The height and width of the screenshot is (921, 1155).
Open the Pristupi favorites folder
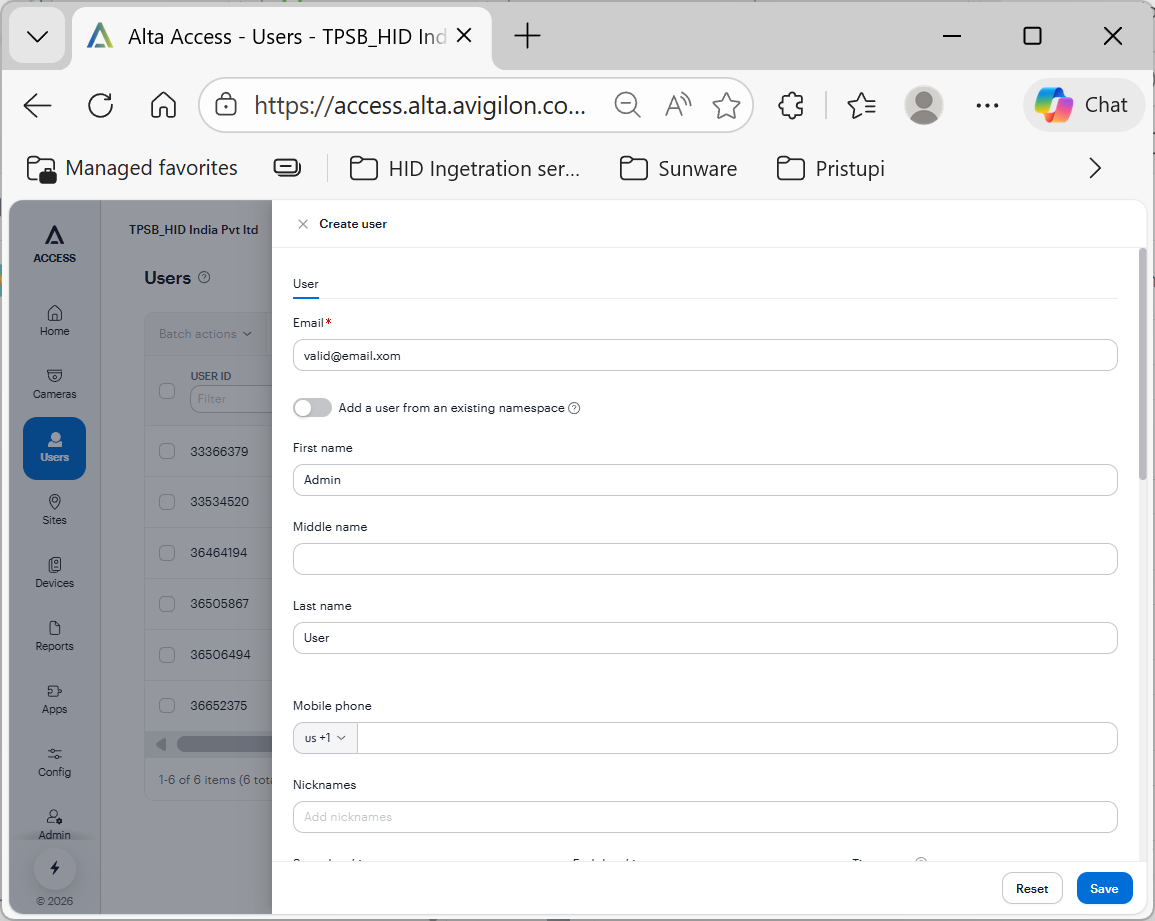[831, 169]
